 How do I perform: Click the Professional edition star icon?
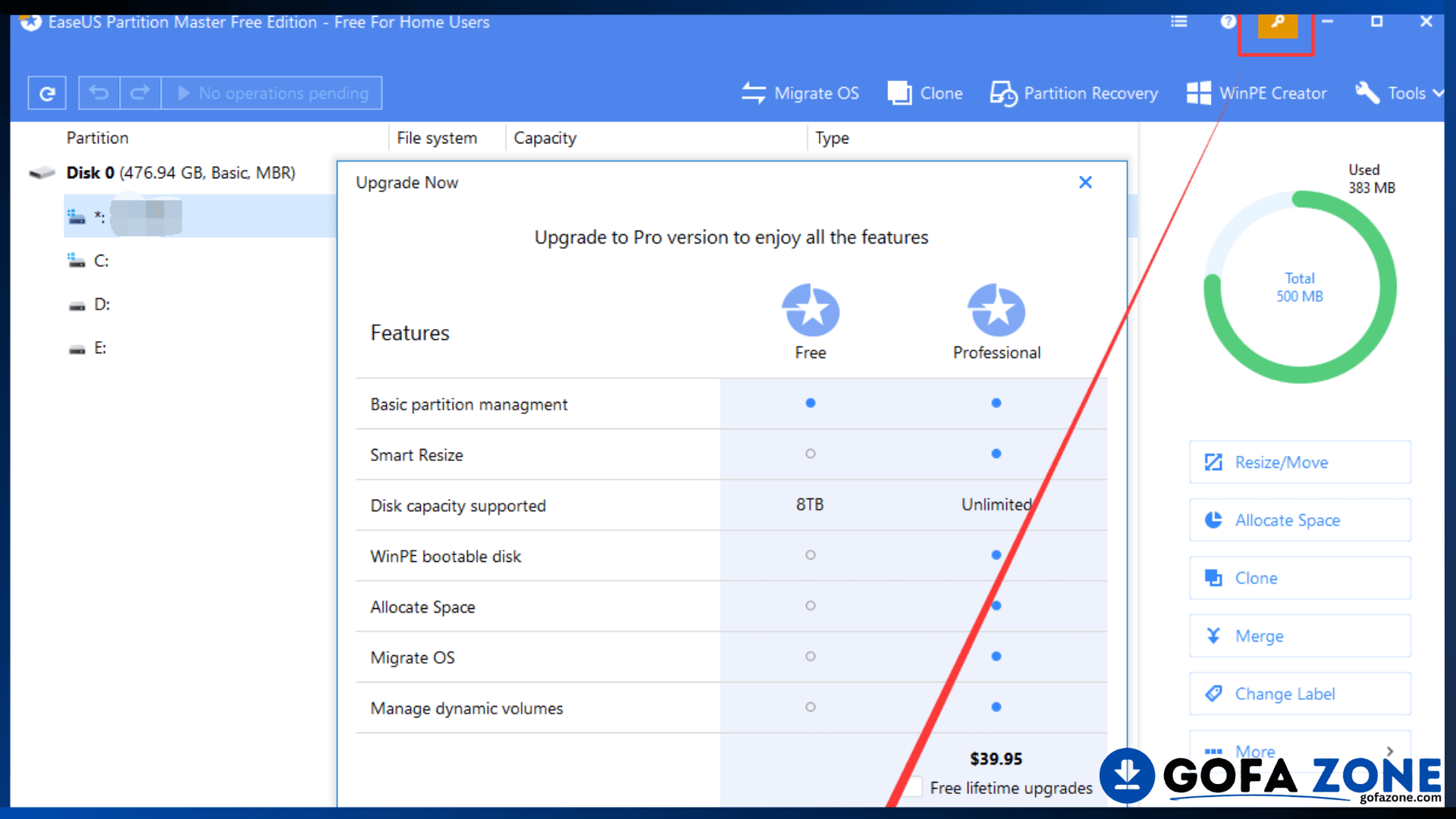click(x=996, y=310)
